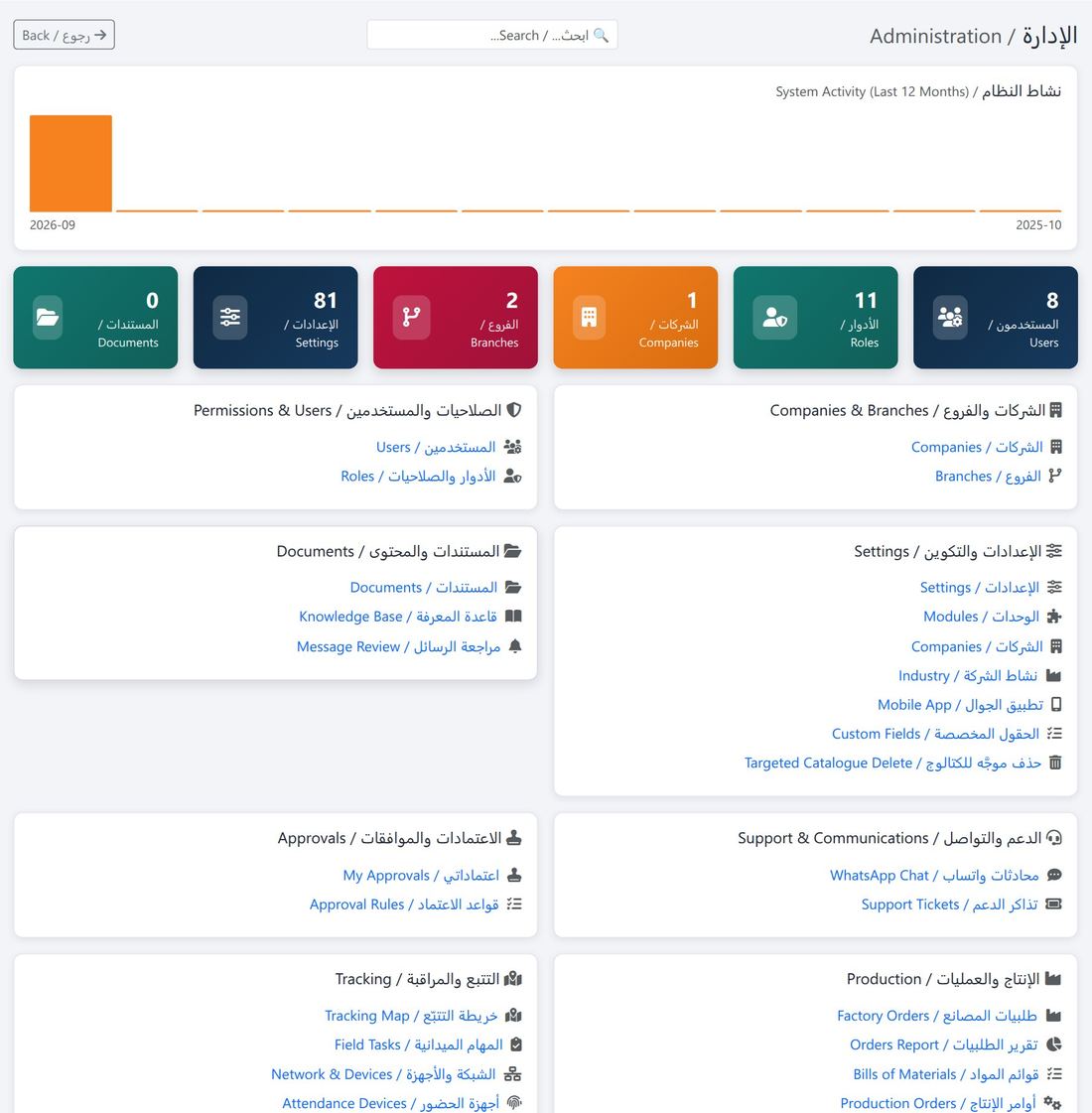Click the factory icon beside Industry

[x=1053, y=676]
